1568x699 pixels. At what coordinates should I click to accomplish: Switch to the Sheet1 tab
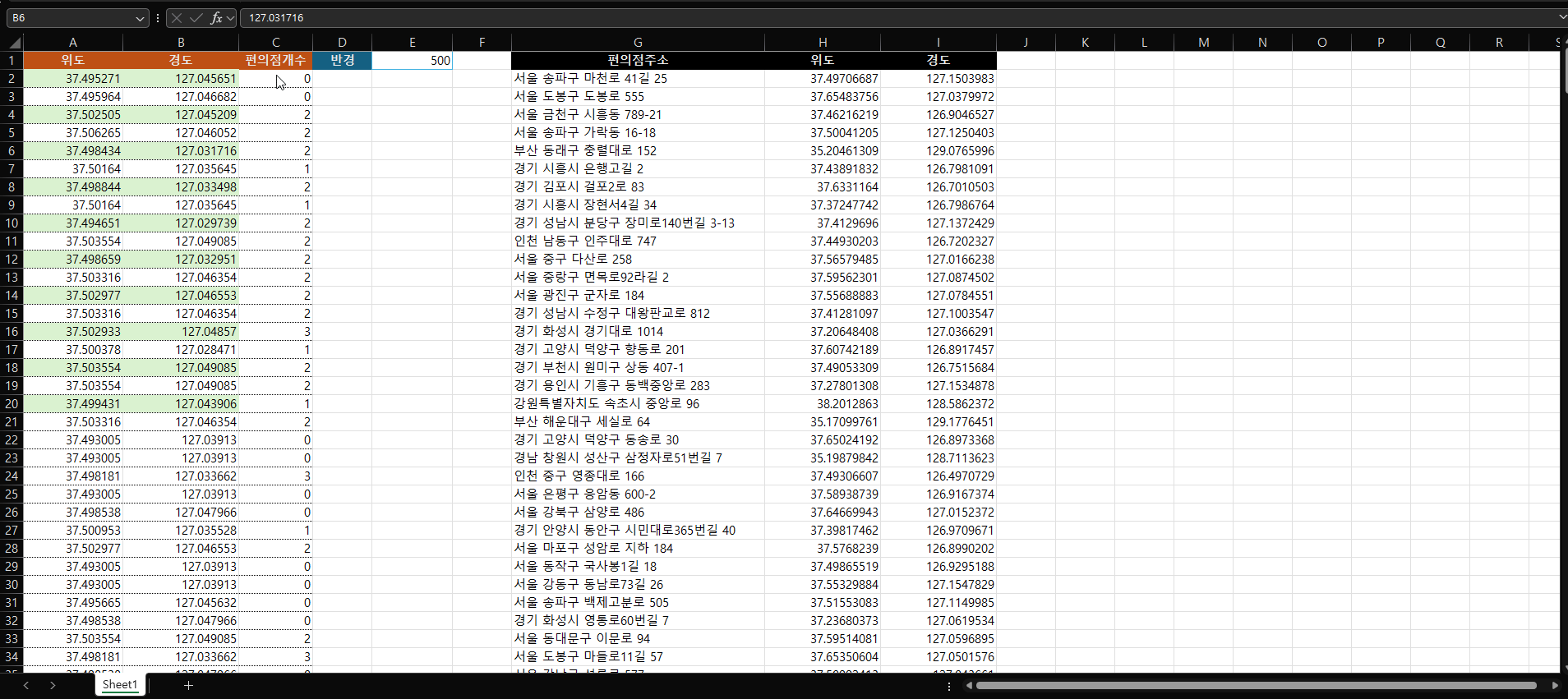click(120, 684)
